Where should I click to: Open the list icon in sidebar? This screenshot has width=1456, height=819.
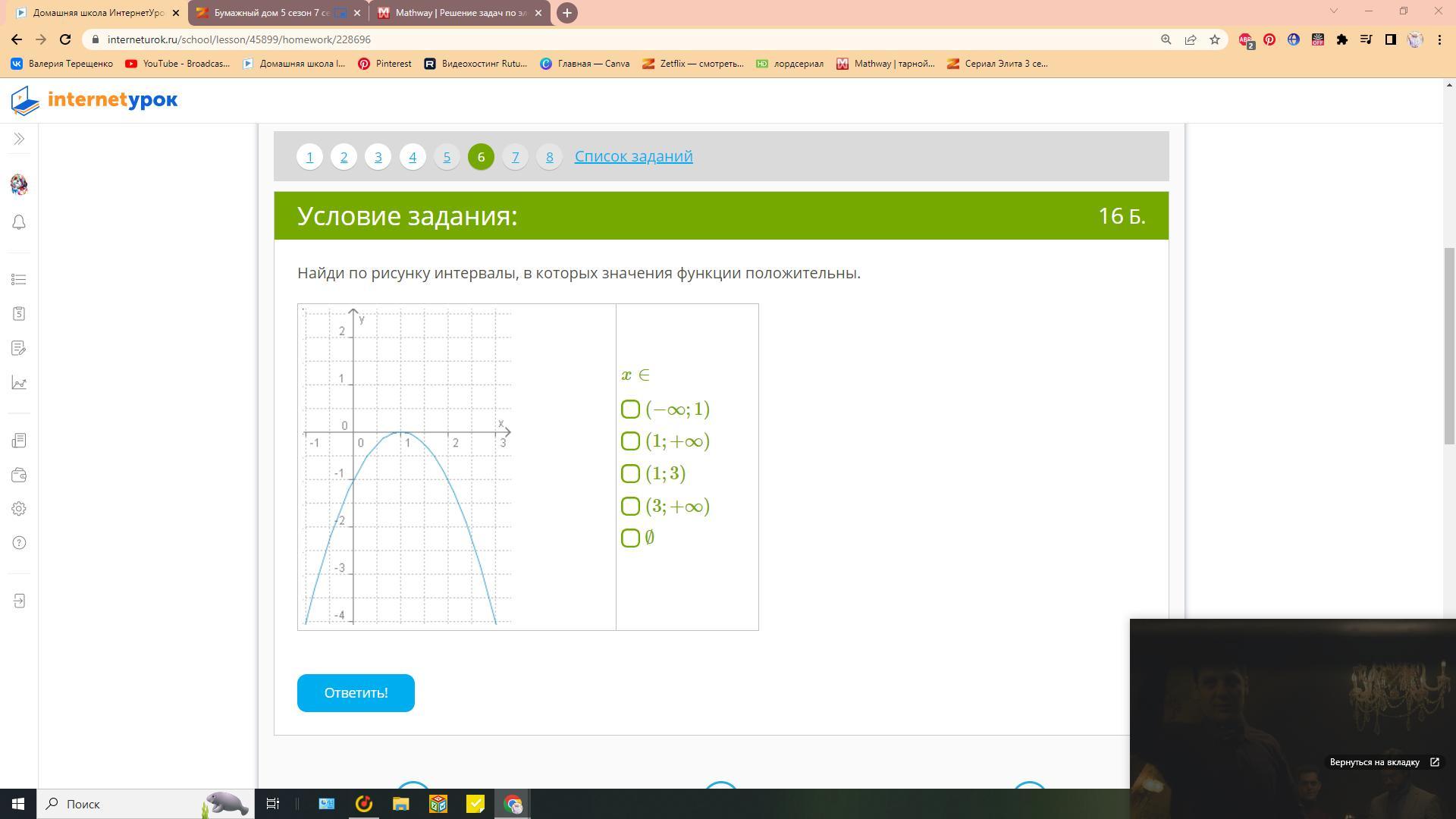point(19,280)
